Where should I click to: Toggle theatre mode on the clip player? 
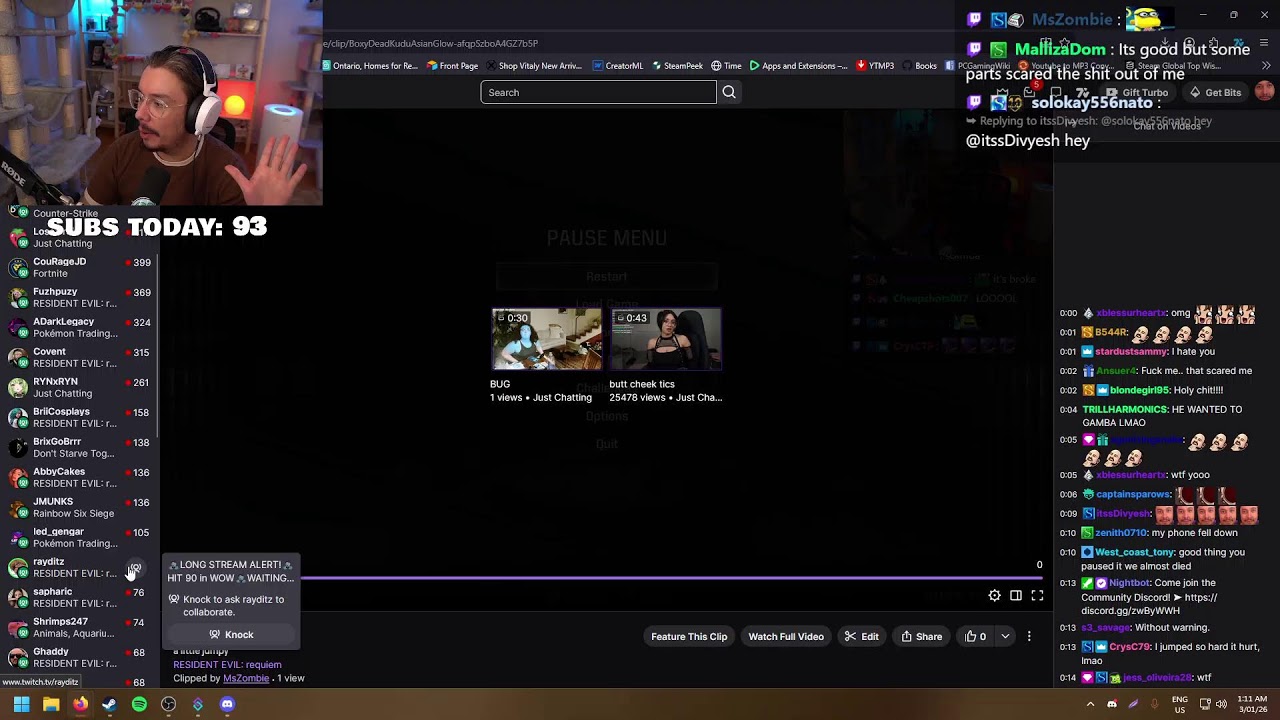(1016, 596)
